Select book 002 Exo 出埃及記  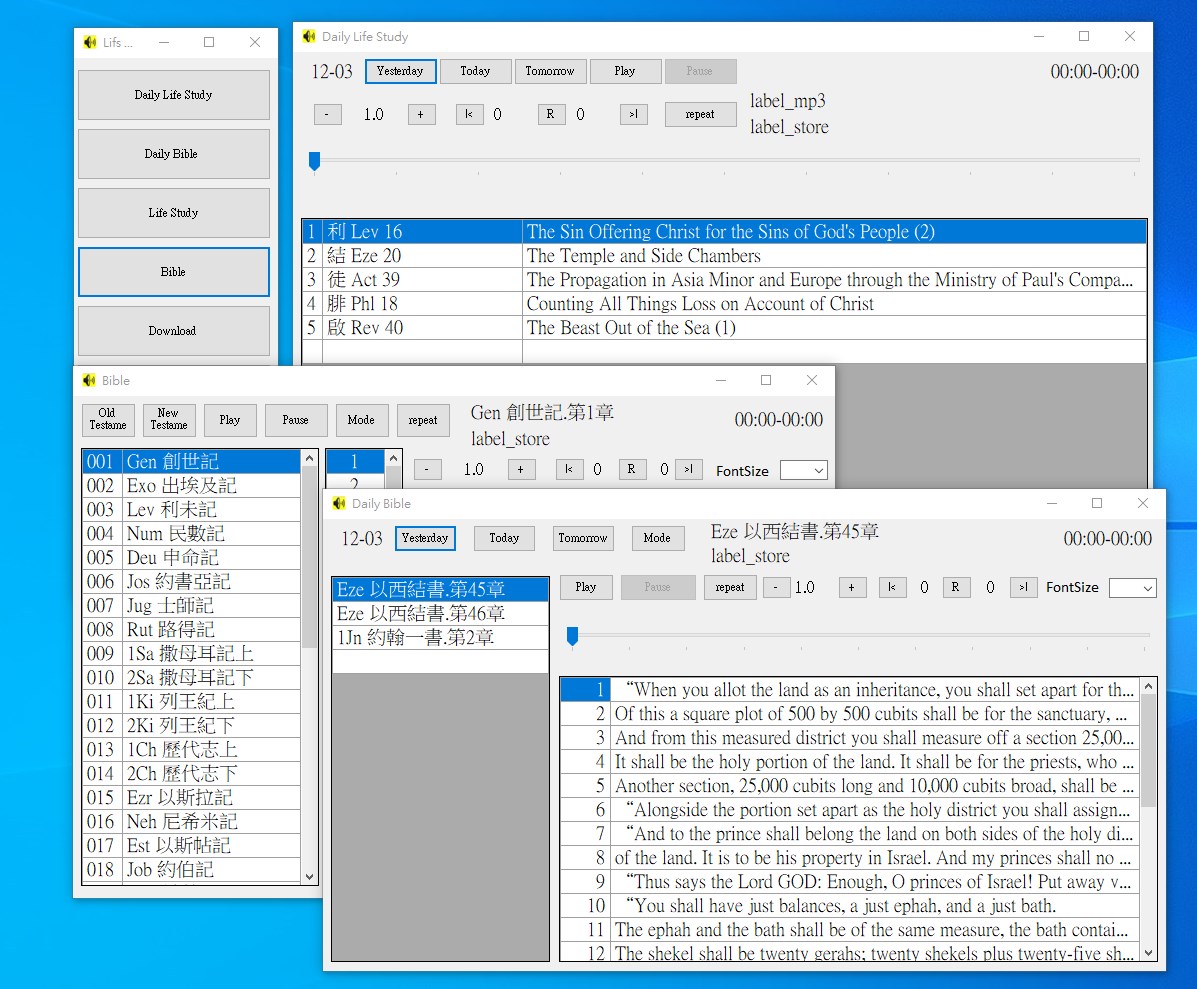tap(191, 485)
